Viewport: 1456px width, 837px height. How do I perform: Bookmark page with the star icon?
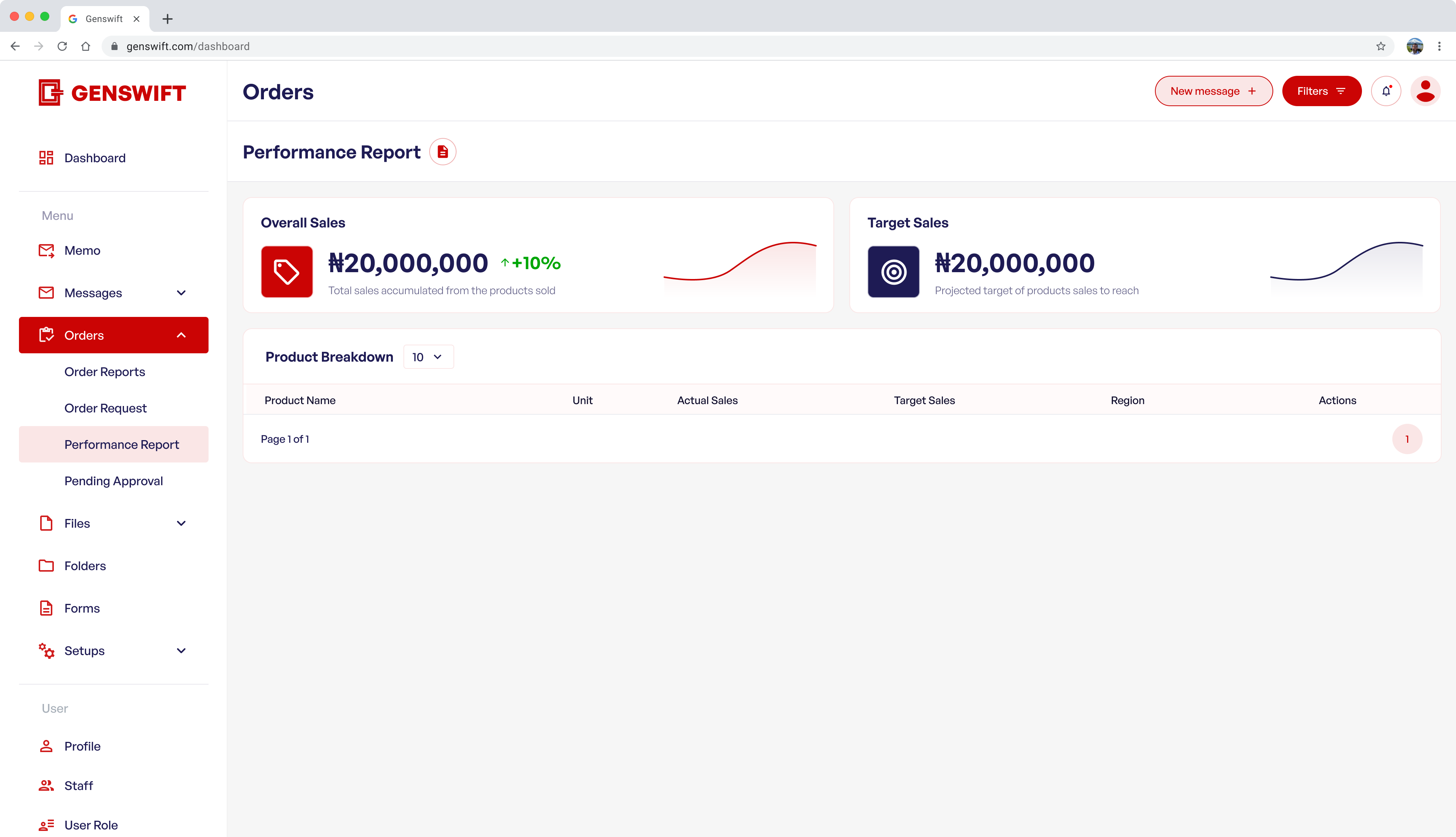[x=1381, y=47]
